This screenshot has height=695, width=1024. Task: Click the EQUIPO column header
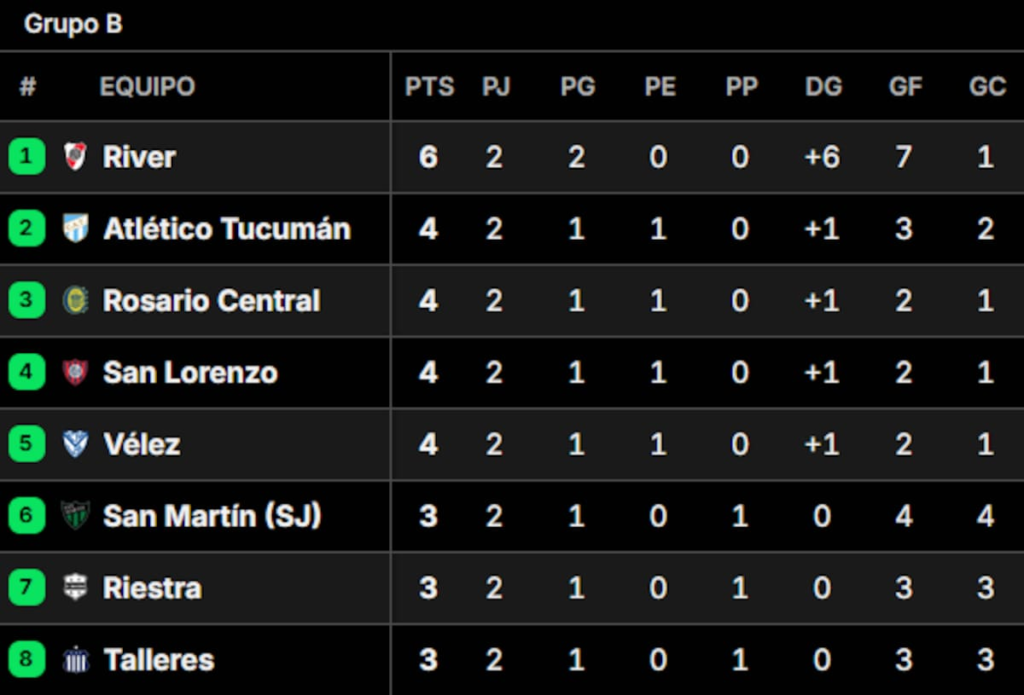(x=147, y=87)
